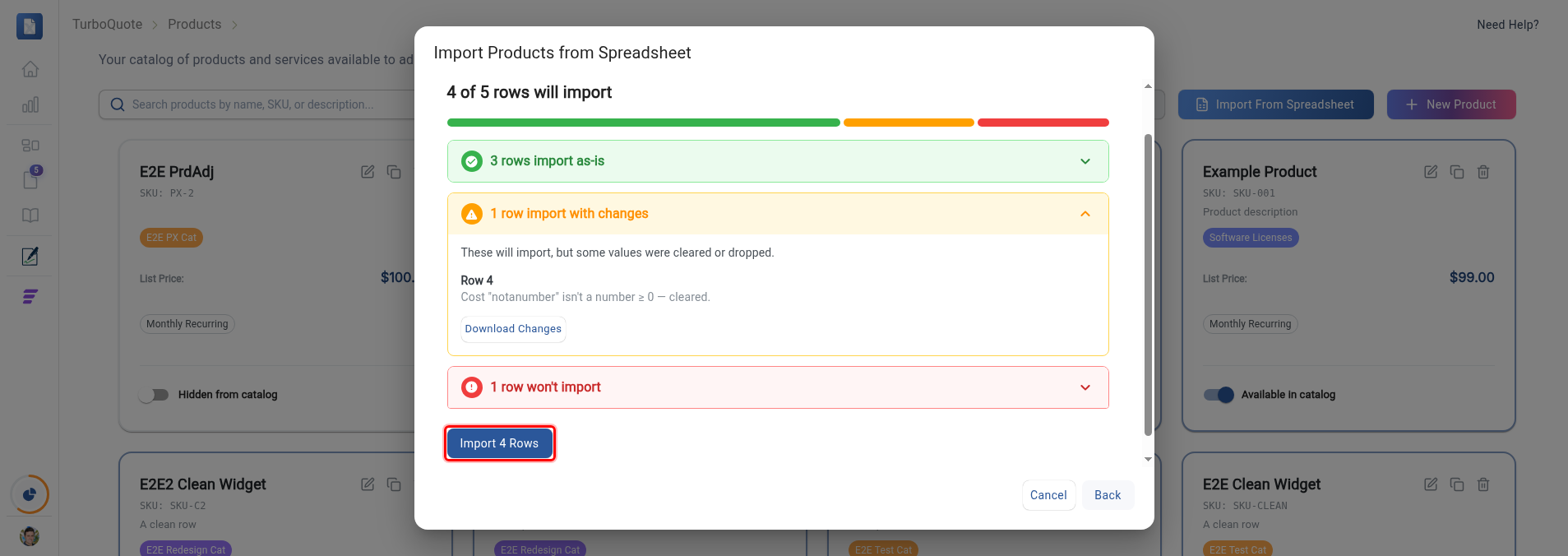Click Monthly Recurring on E2E PrdAdj card
Viewport: 1568px width, 556px height.
pyautogui.click(x=187, y=324)
